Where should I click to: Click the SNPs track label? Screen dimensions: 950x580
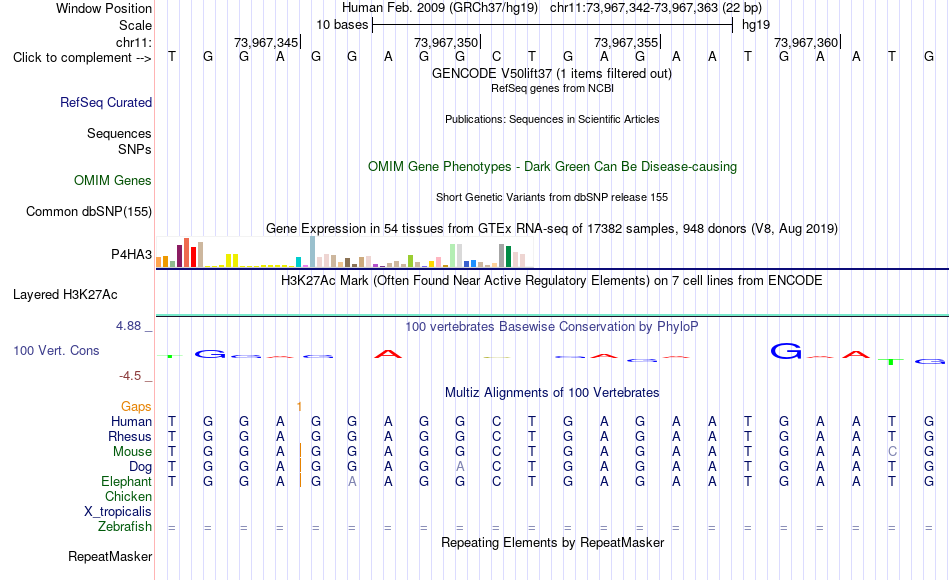click(x=135, y=149)
